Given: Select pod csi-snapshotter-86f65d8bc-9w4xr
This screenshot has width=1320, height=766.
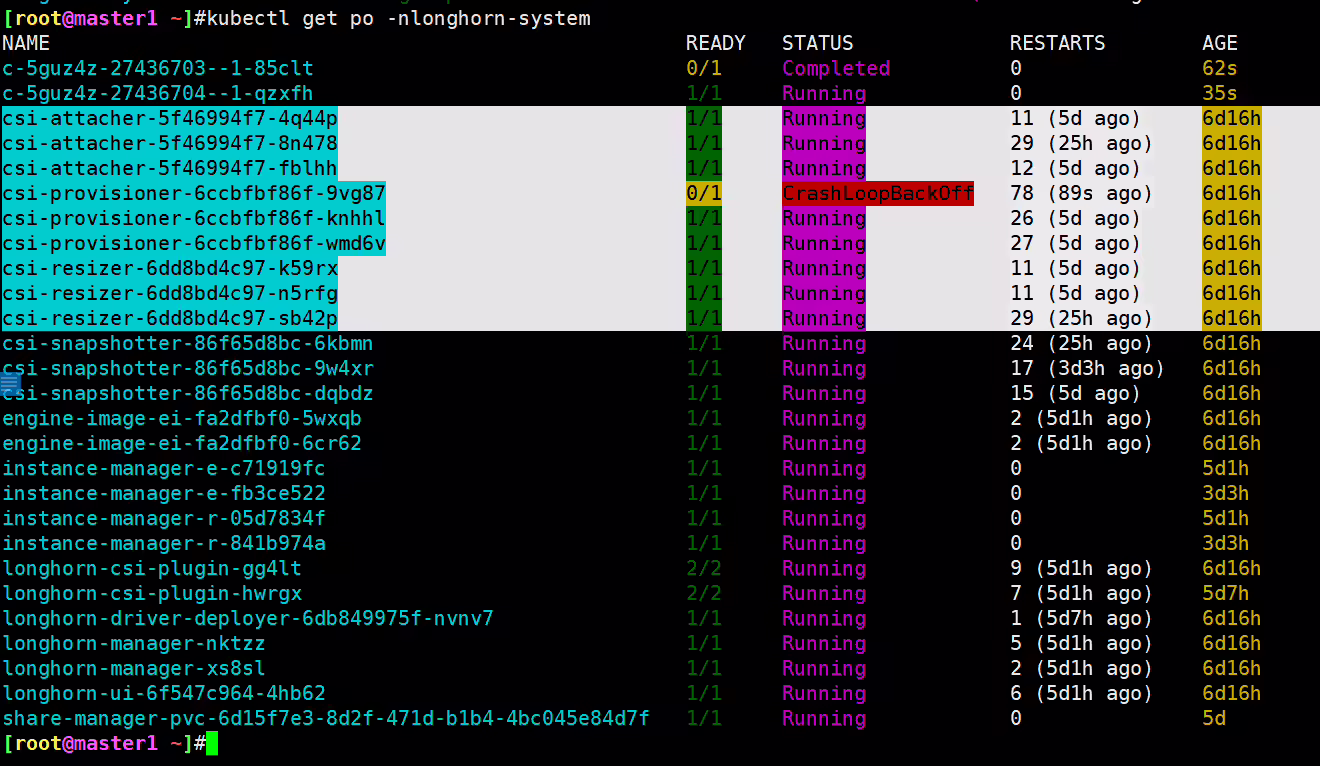Looking at the screenshot, I should click(188, 368).
